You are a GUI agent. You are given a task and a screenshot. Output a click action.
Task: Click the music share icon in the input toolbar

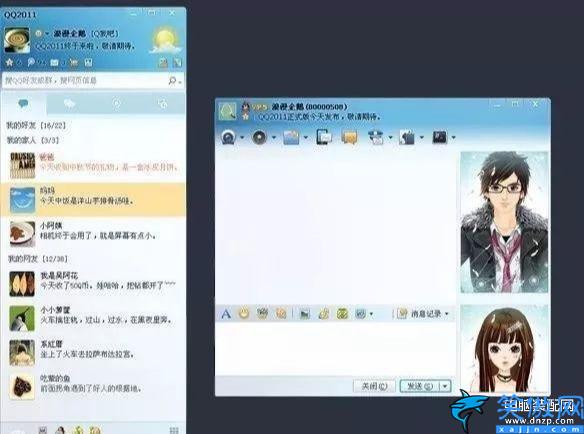(323, 314)
